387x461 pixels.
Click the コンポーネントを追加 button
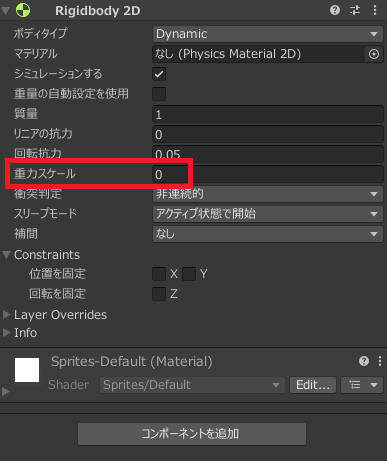(192, 434)
